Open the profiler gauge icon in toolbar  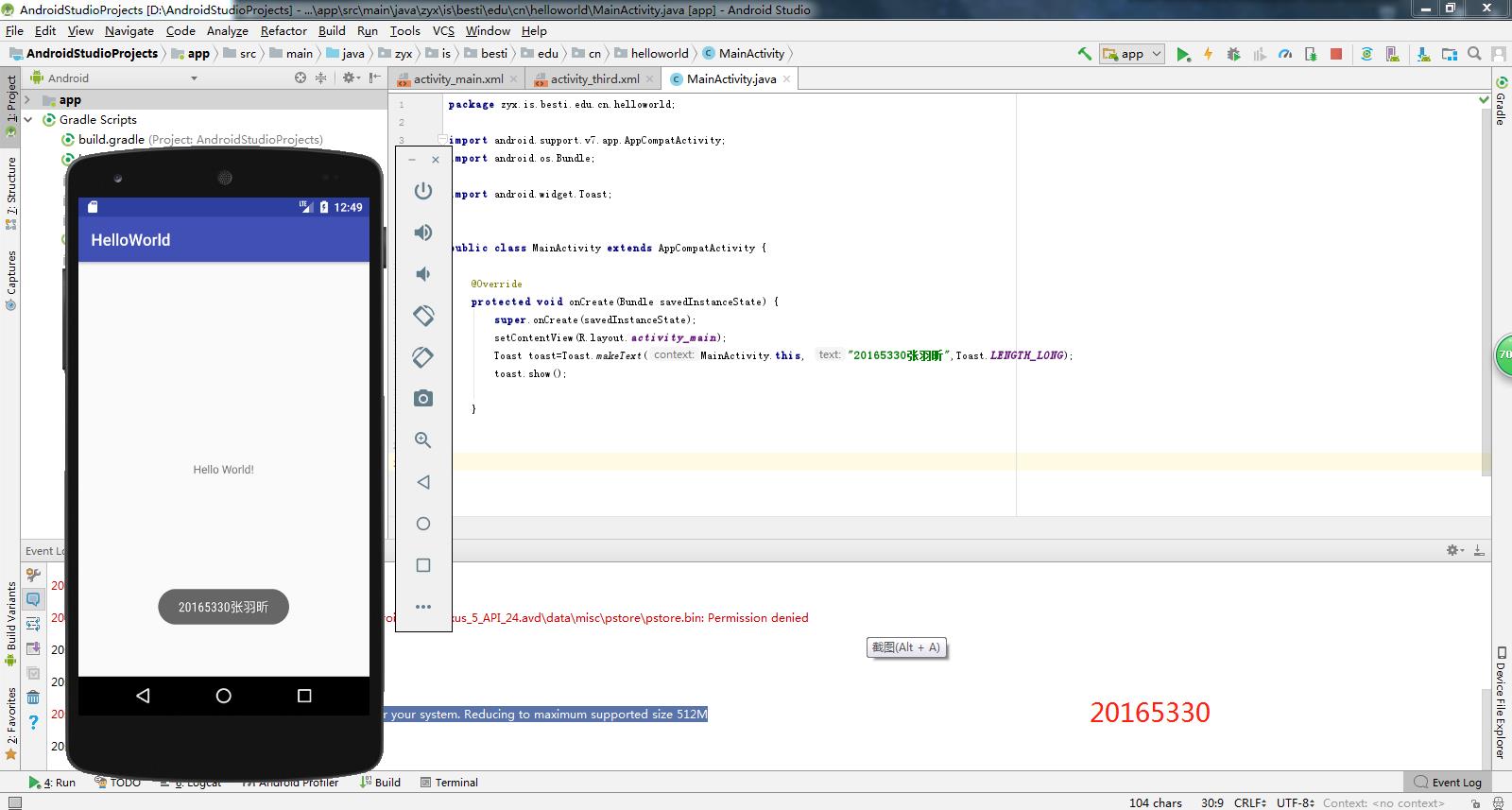[1285, 54]
